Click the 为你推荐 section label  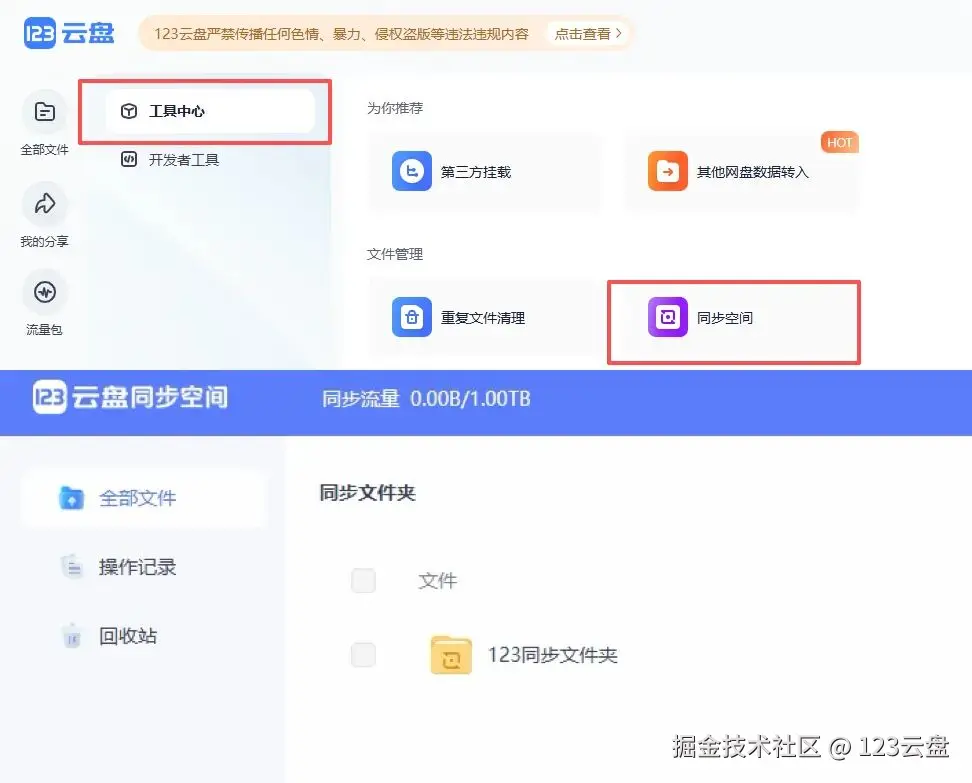395,108
